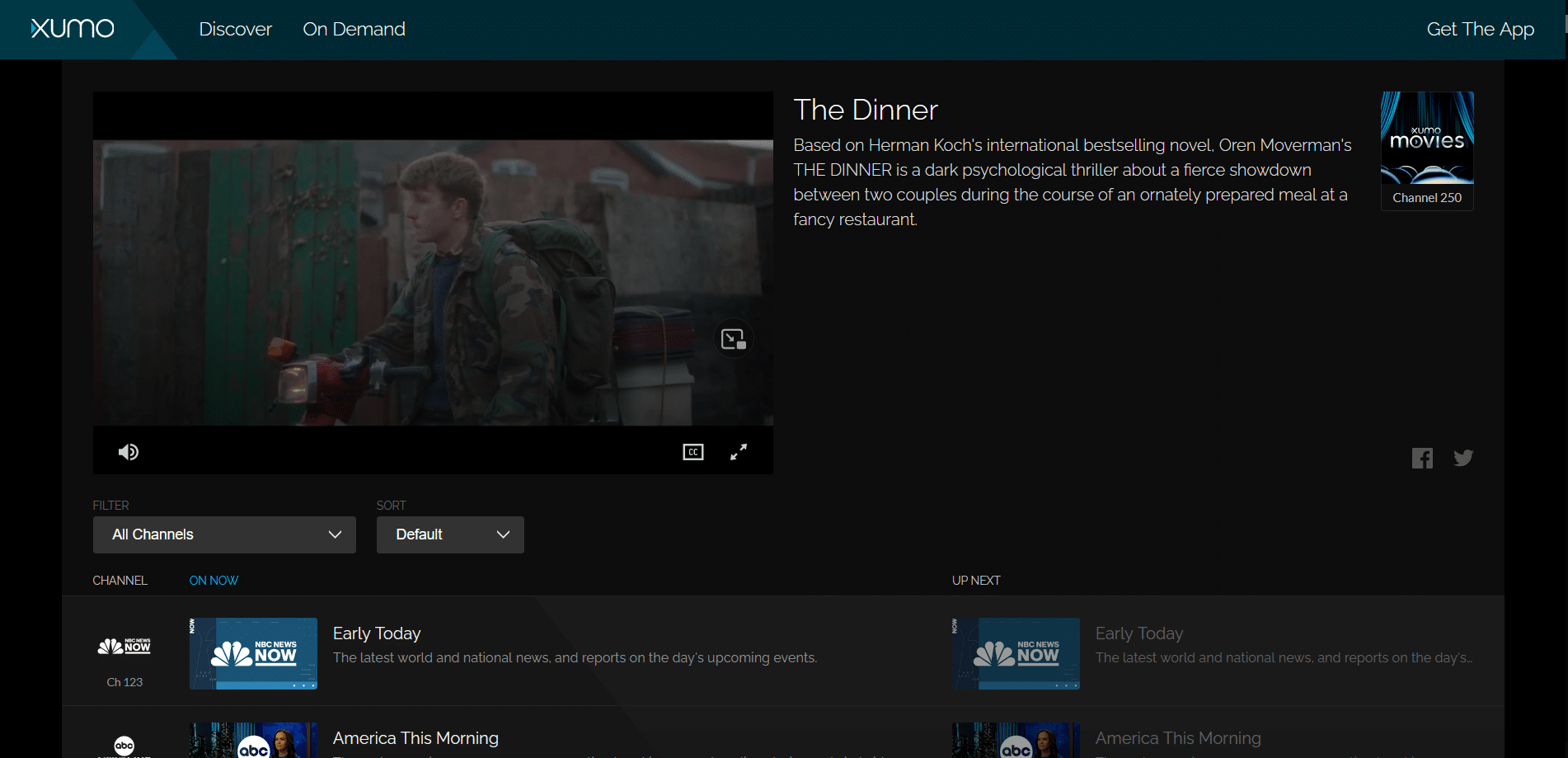
Task: Open the Default sort dropdown
Action: click(x=450, y=534)
